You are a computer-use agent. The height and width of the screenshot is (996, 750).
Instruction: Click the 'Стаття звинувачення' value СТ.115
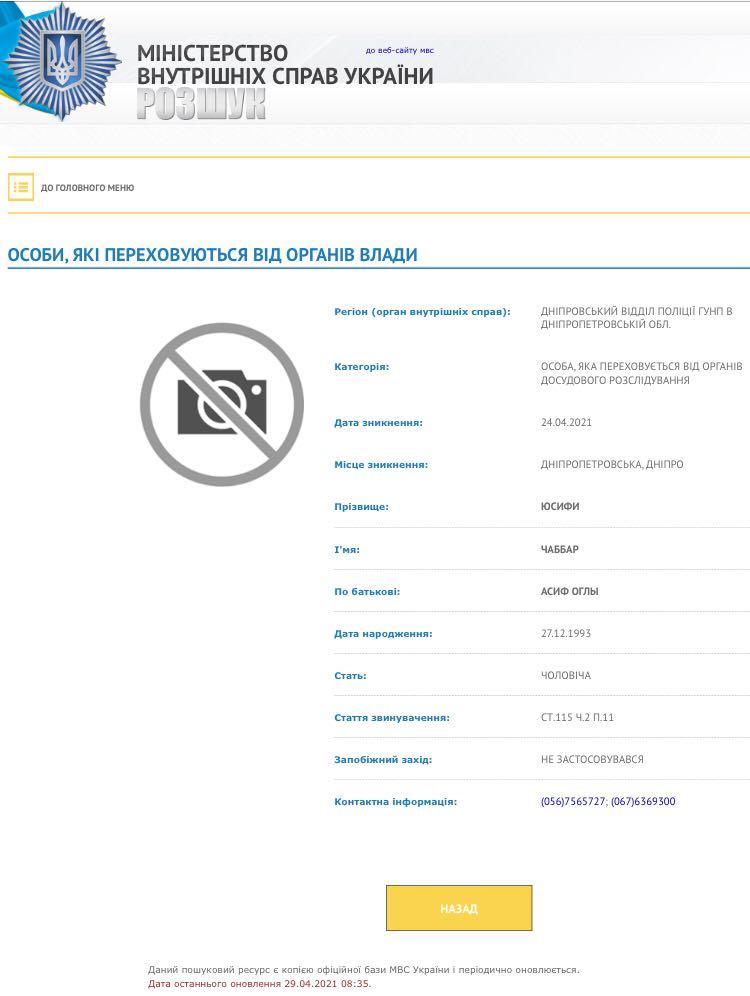point(577,717)
